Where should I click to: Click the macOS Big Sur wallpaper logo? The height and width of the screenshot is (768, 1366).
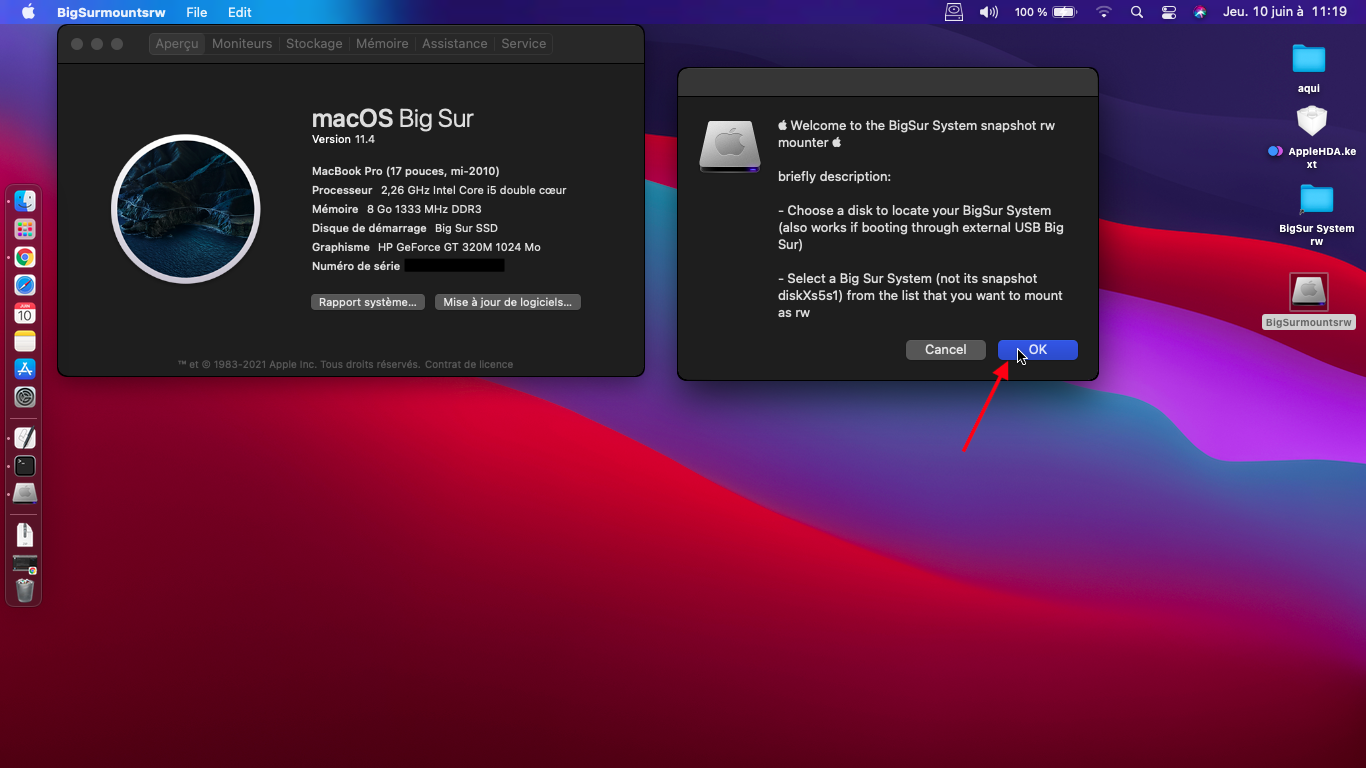pos(186,209)
